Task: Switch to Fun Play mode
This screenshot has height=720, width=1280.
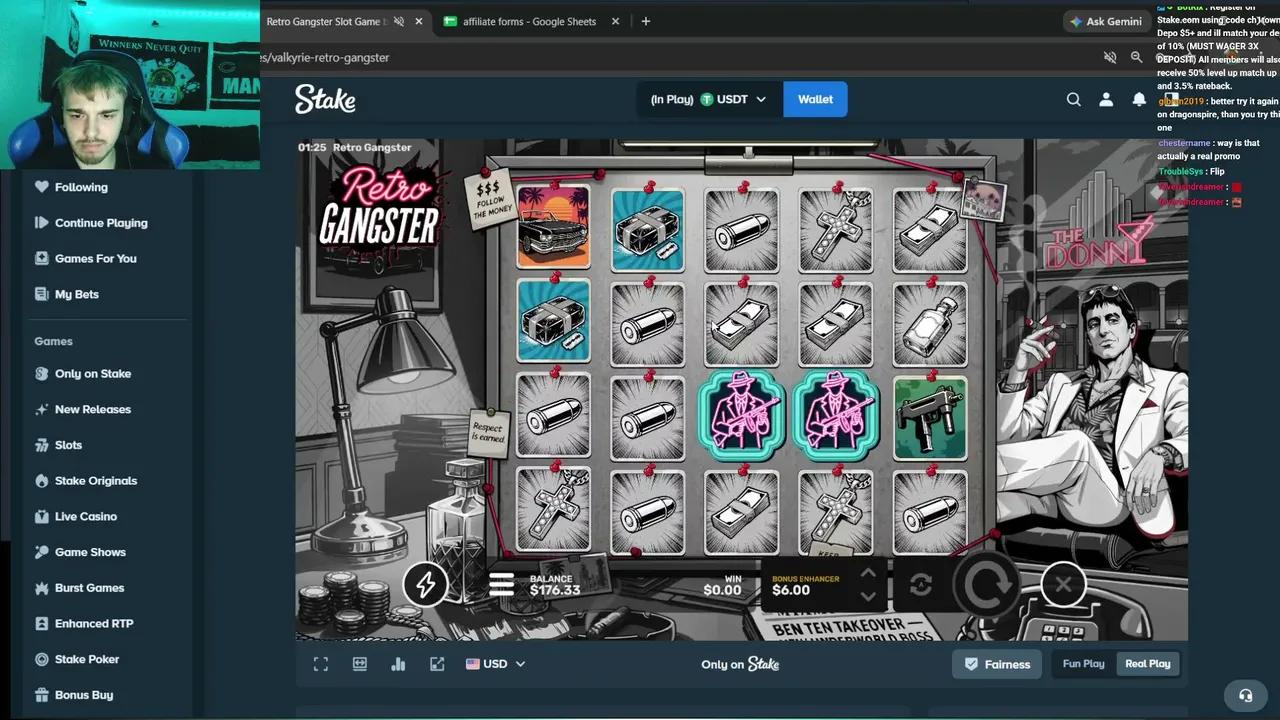Action: pos(1083,664)
